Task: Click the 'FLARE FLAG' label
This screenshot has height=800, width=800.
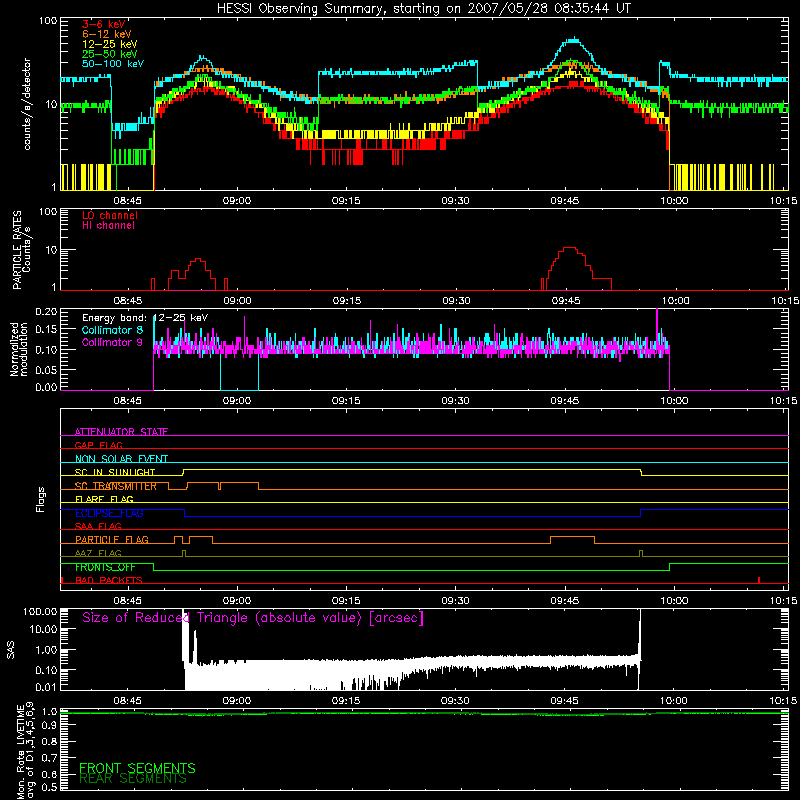Action: click(x=104, y=499)
